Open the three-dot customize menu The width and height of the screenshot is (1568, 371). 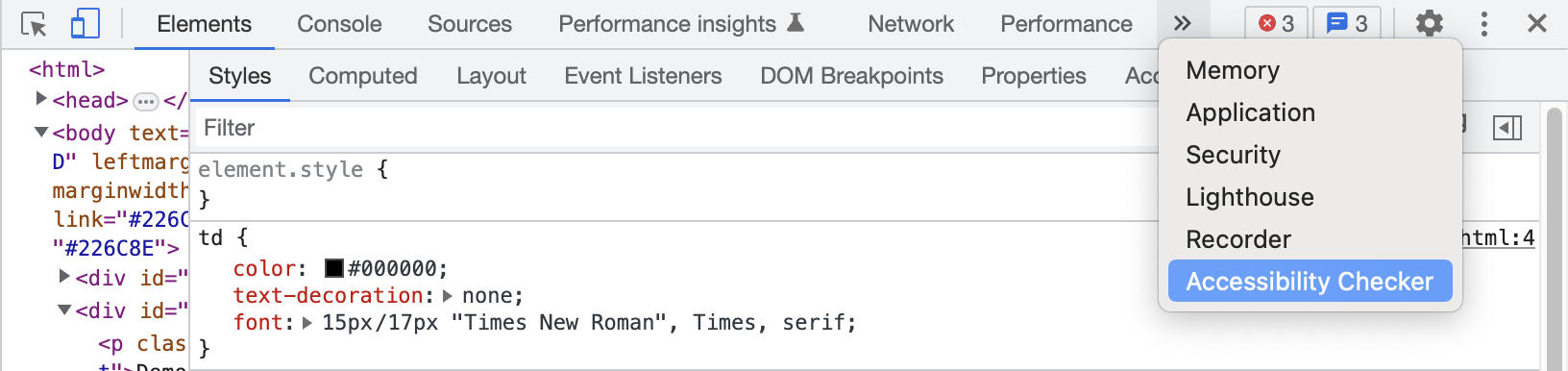[x=1484, y=24]
